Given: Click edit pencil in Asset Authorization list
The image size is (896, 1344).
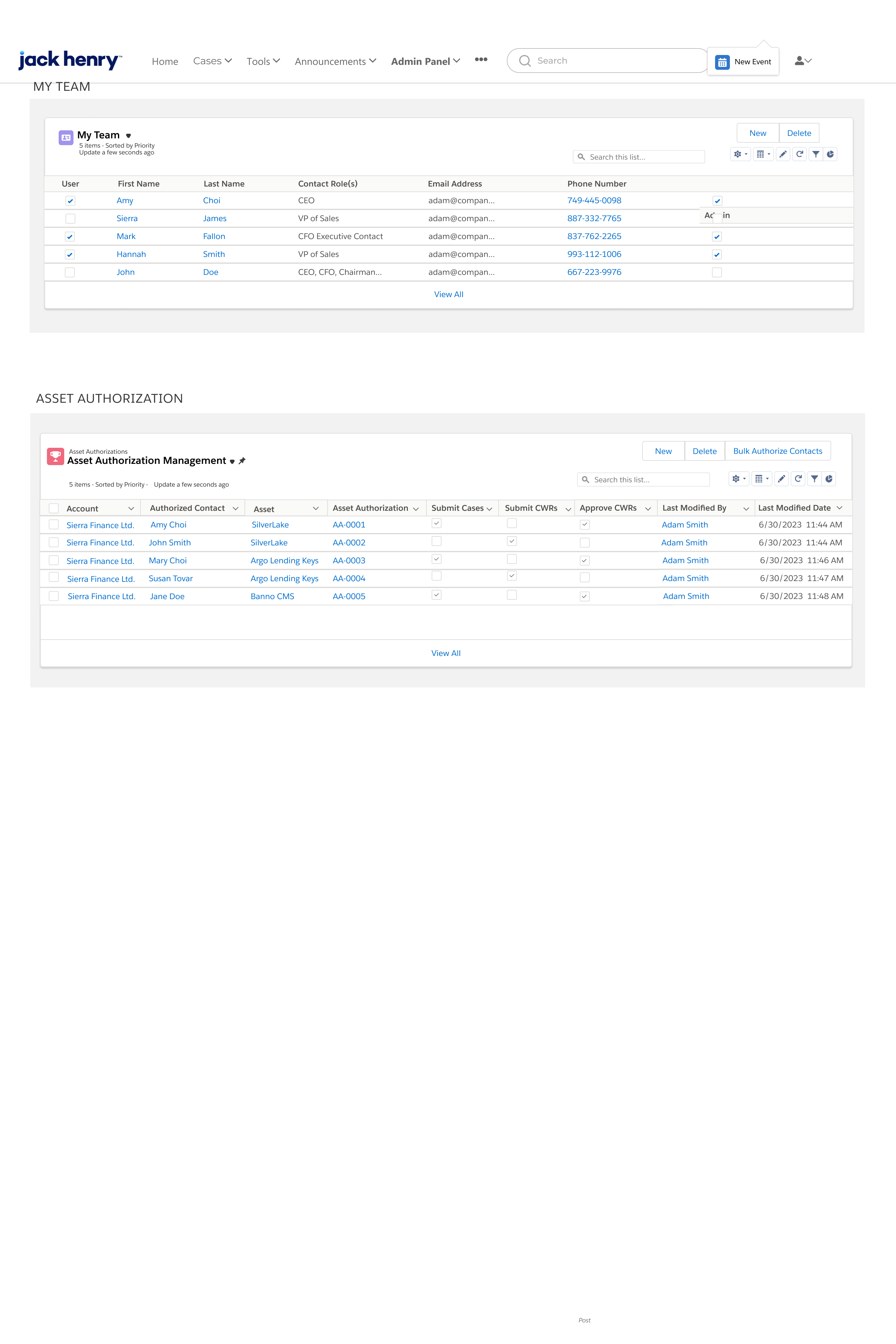Looking at the screenshot, I should tap(781, 479).
